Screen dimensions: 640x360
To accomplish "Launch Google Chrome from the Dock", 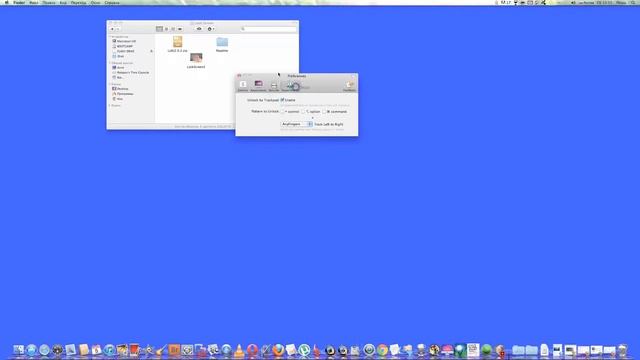I will 382,350.
